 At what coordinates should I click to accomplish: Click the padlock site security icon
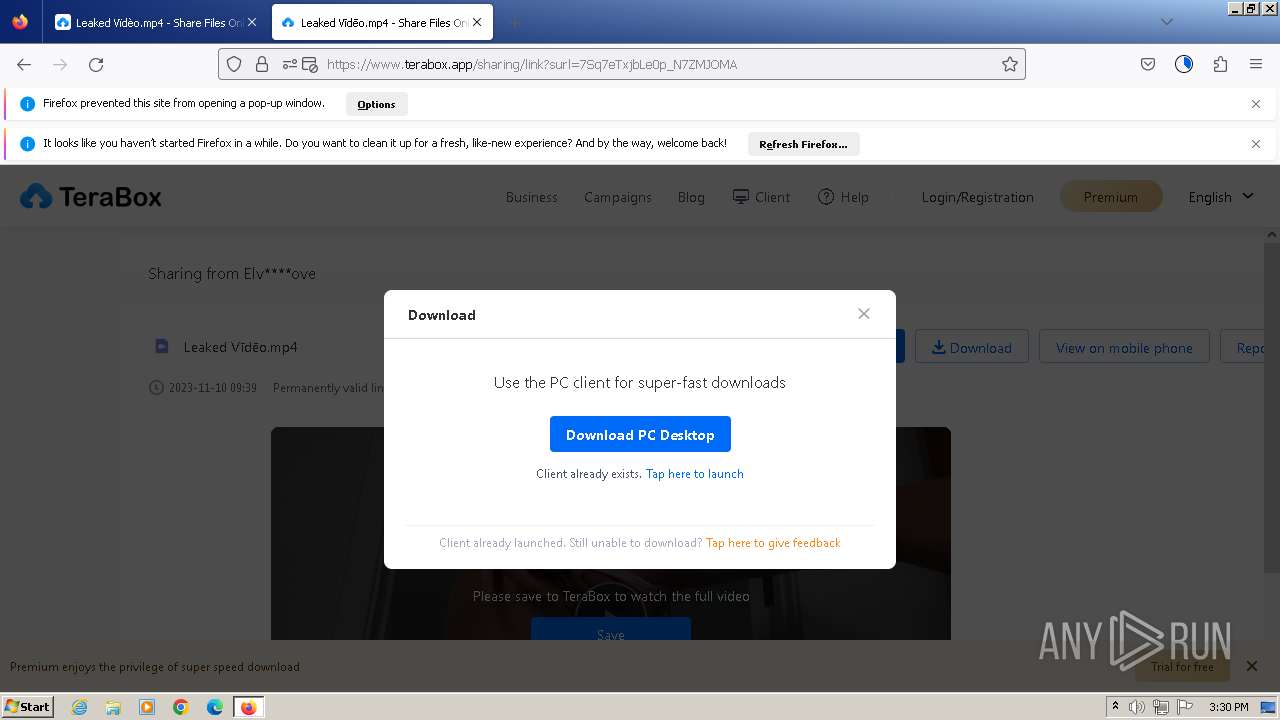coord(262,64)
